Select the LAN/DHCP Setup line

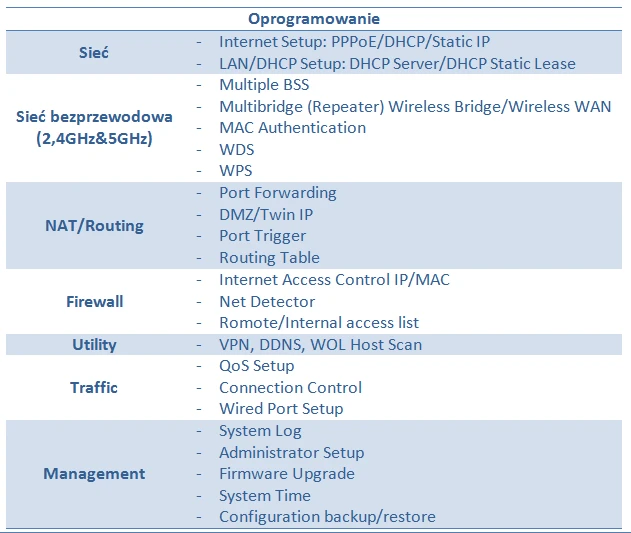point(397,63)
